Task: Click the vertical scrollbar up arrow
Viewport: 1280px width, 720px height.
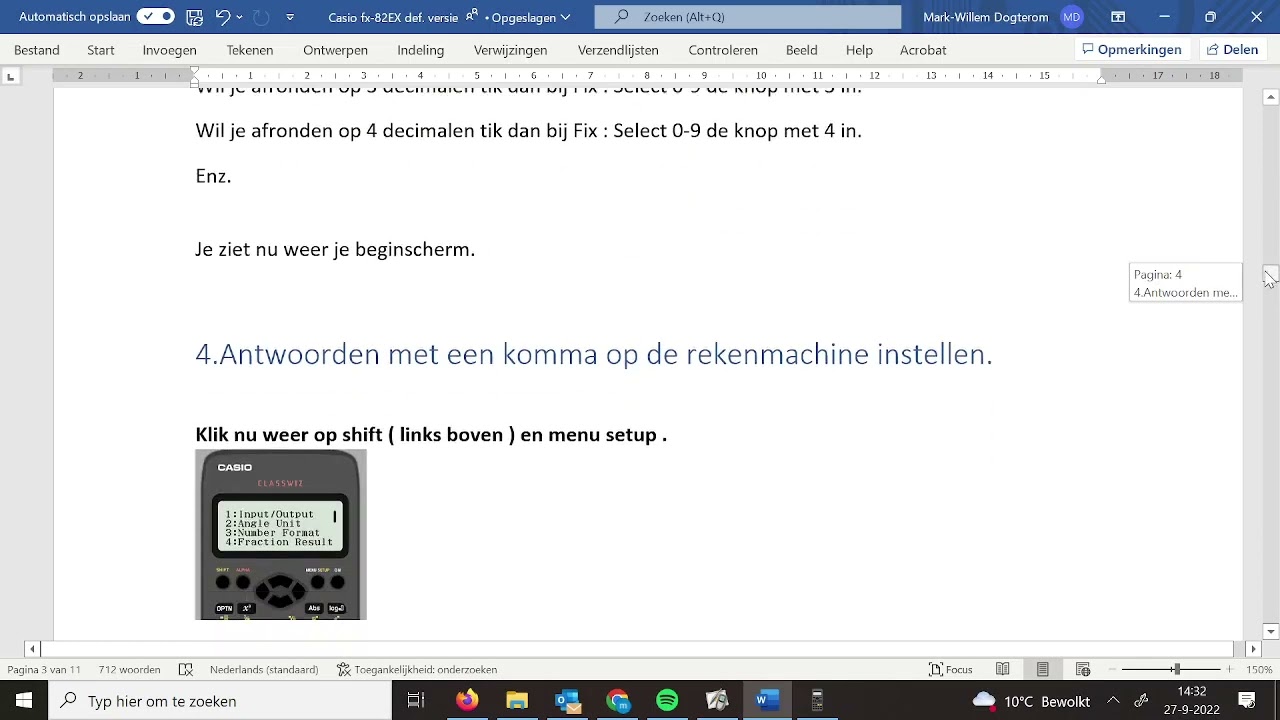Action: click(x=1270, y=97)
